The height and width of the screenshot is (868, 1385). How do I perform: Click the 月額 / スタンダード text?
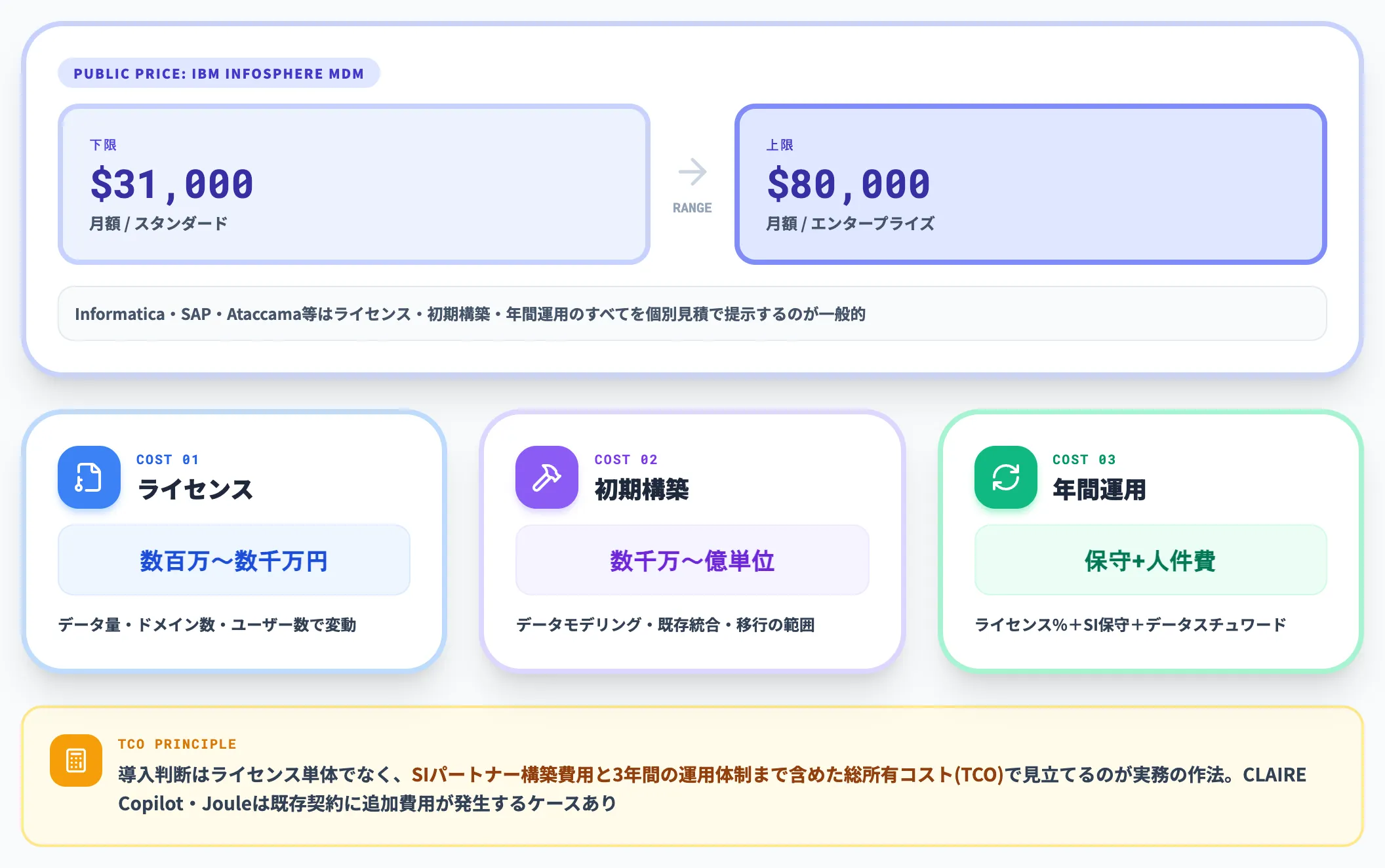pos(158,224)
